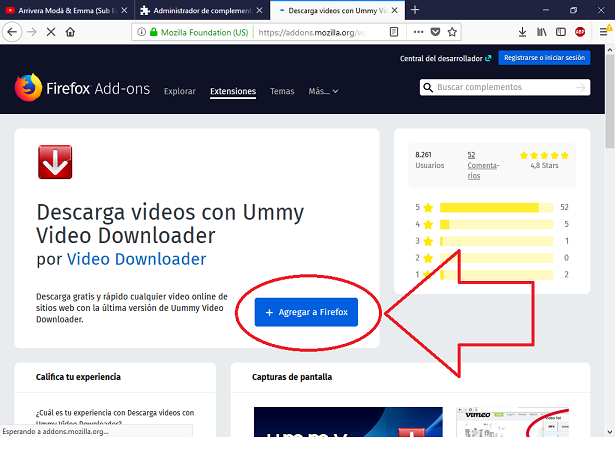
Task: Show site information icon in address bar
Action: coord(141,32)
